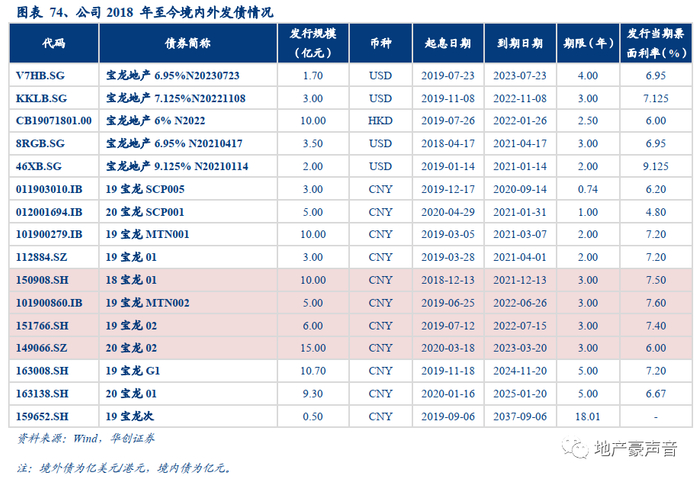Select bond 宝龙地产 7.125%N20221108
This screenshot has width=700, height=479.
click(x=175, y=98)
